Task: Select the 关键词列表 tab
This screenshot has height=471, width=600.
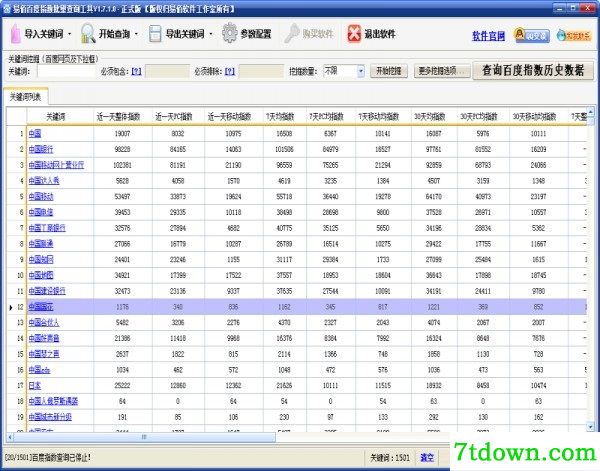Action: 25,97
